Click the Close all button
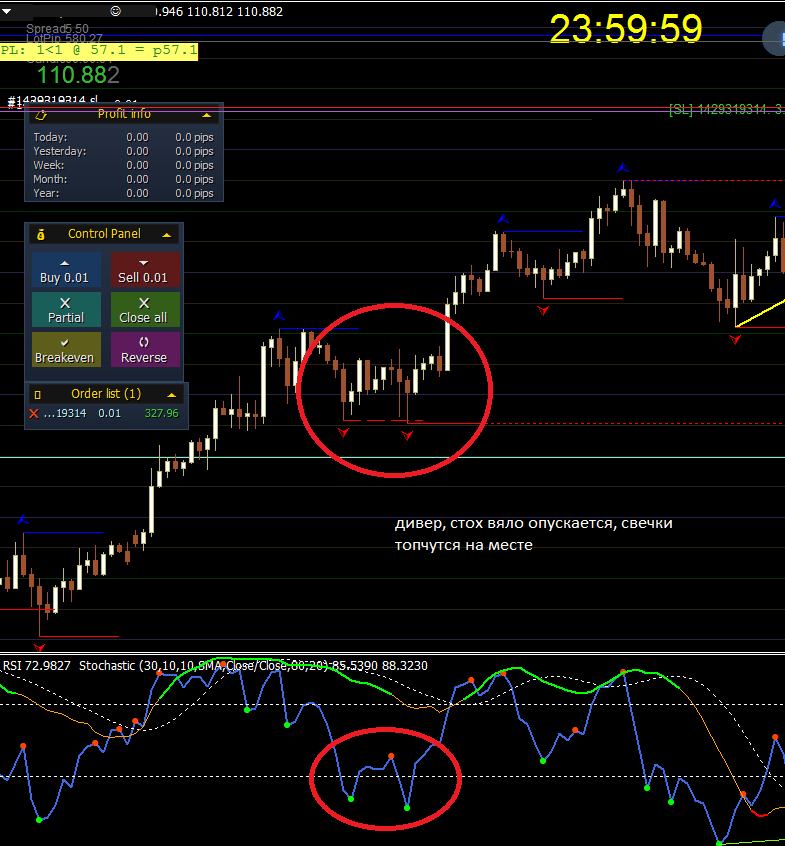 [145, 310]
